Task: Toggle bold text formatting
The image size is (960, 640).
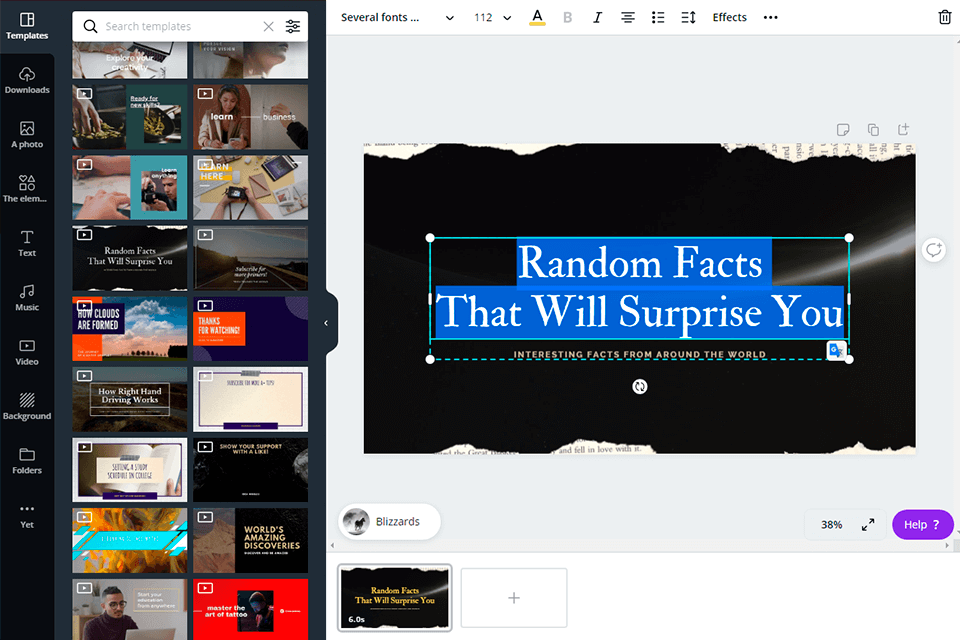Action: point(568,18)
